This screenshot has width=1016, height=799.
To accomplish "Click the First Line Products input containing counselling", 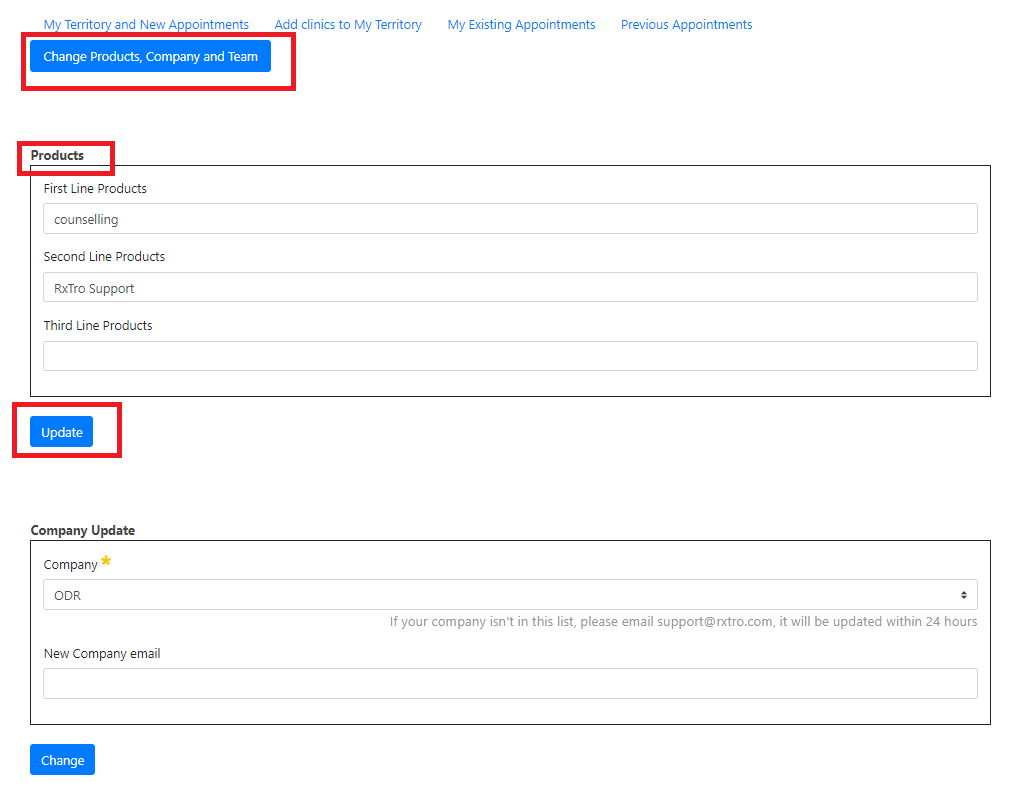I will point(510,218).
